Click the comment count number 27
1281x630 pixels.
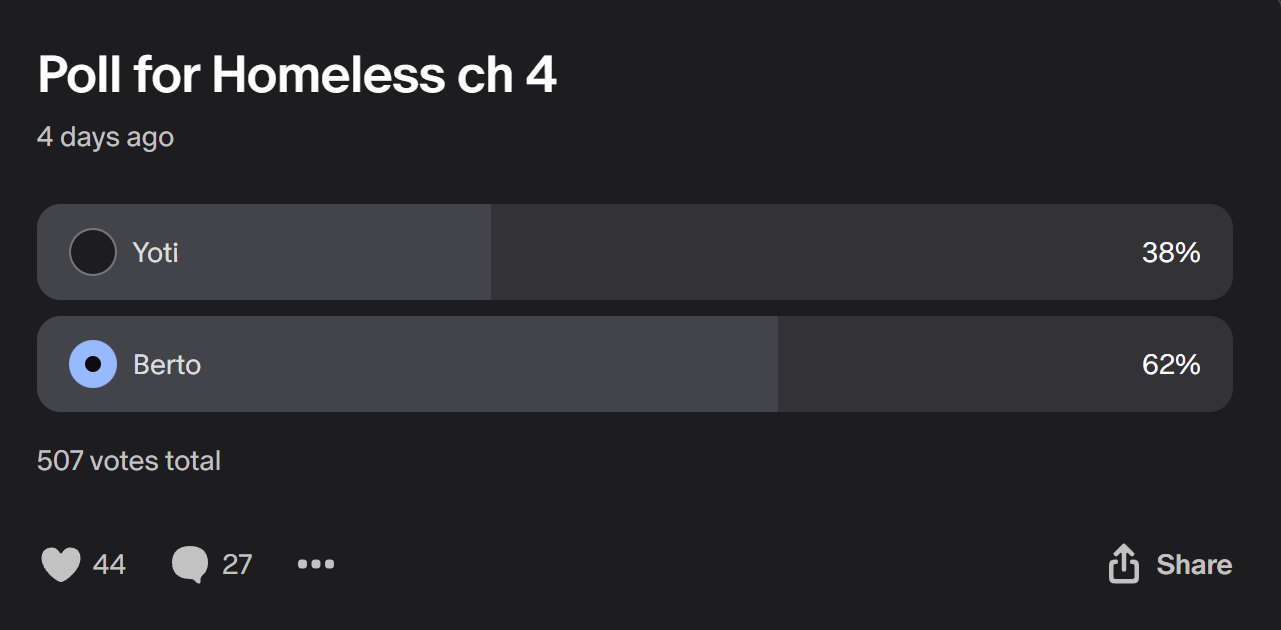click(x=237, y=565)
